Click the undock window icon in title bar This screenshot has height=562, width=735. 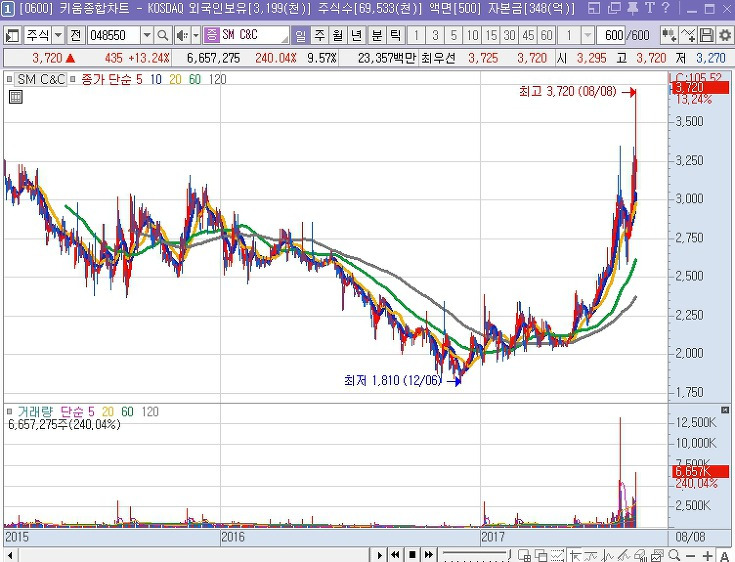594,8
